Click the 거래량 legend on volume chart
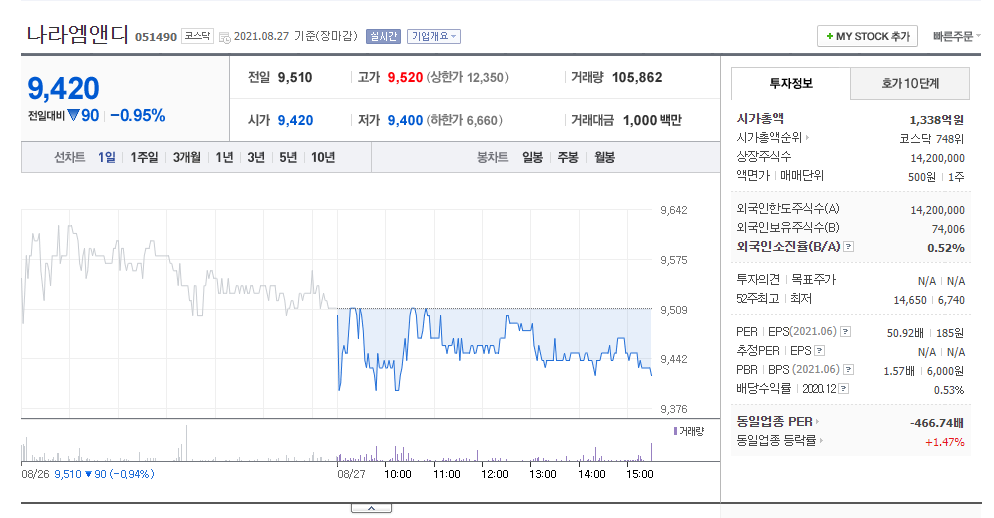Screen dimensions: 994x518 tap(689, 431)
